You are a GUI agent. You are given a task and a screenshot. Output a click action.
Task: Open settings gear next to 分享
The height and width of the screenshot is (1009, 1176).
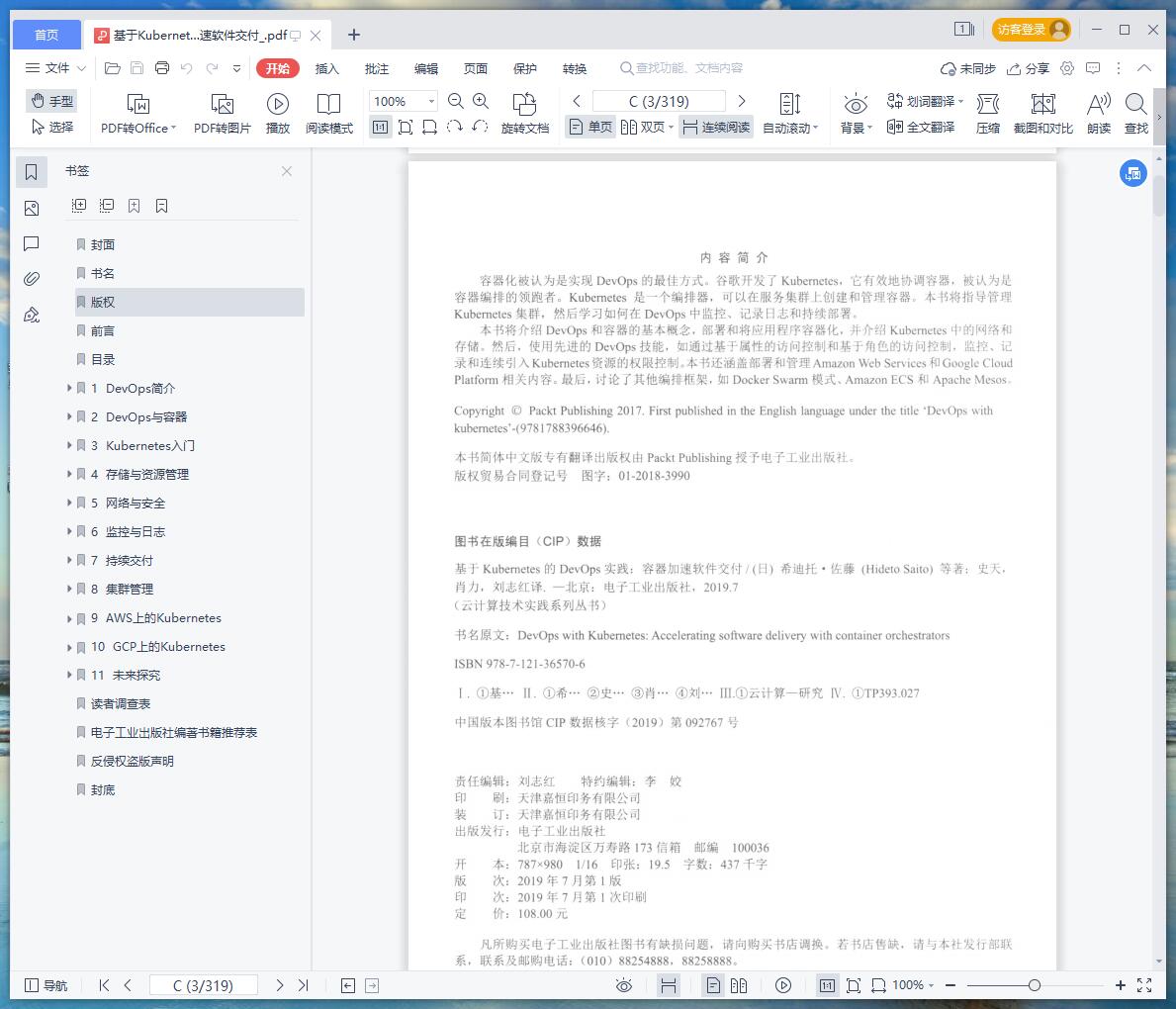[x=1067, y=68]
